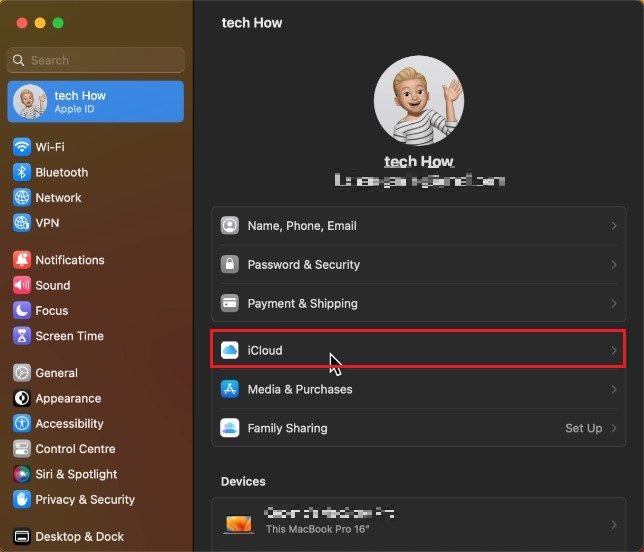Open the Sound speaker icon
Image resolution: width=644 pixels, height=552 pixels.
click(22, 285)
